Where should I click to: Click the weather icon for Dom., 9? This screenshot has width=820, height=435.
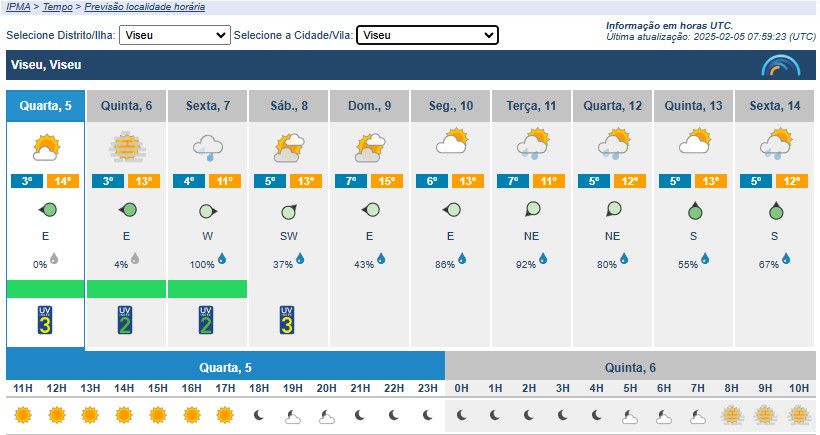tap(370, 147)
